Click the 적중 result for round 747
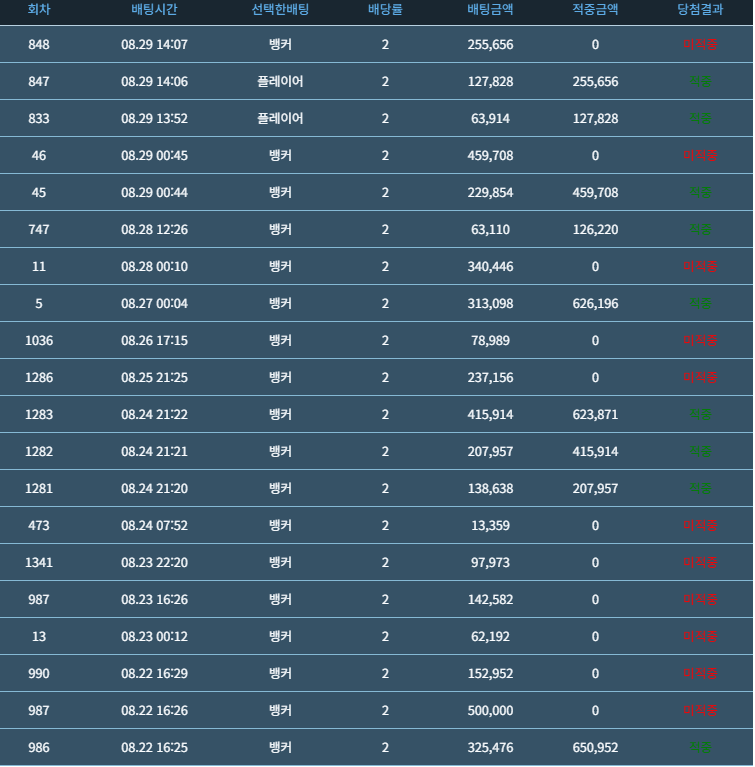The width and height of the screenshot is (755, 767). [x=700, y=229]
